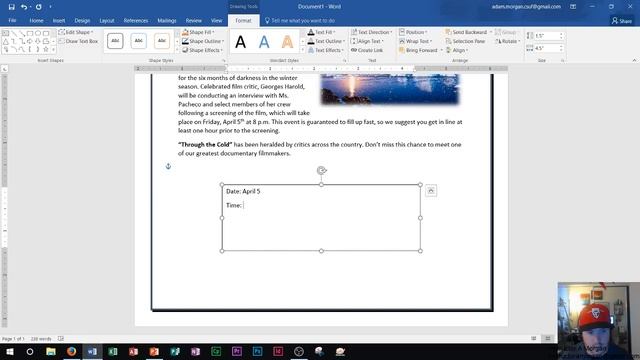
Task: Open the Text Direction dropdown
Action: pos(371,32)
